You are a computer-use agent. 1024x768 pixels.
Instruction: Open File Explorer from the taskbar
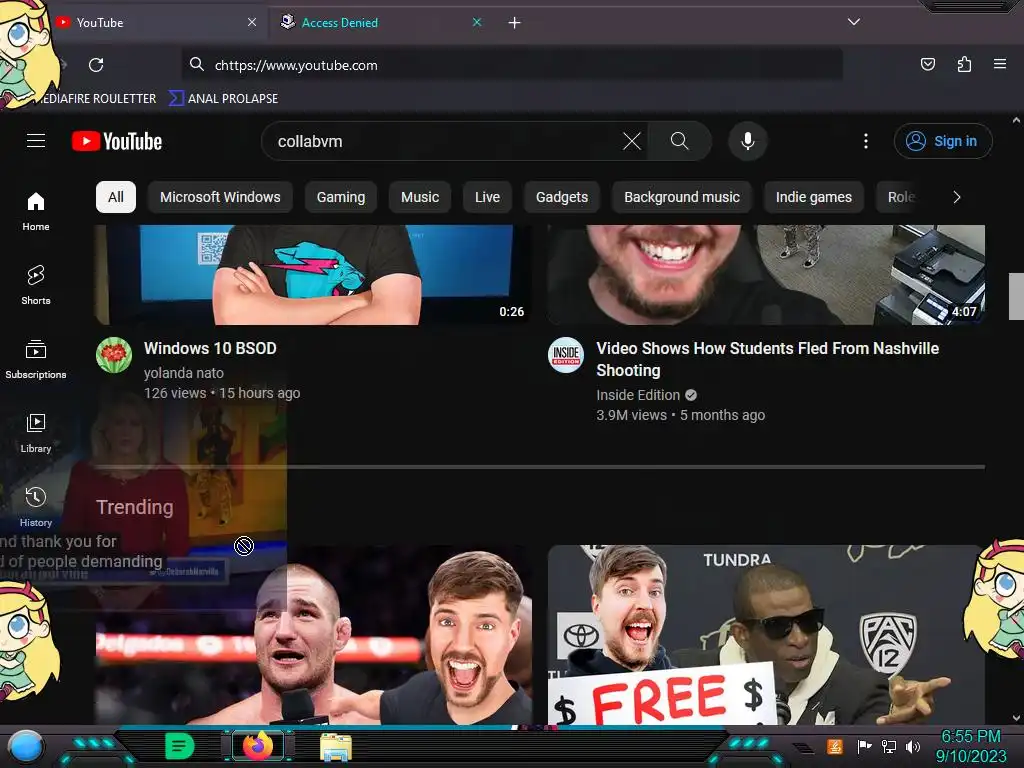tap(336, 746)
